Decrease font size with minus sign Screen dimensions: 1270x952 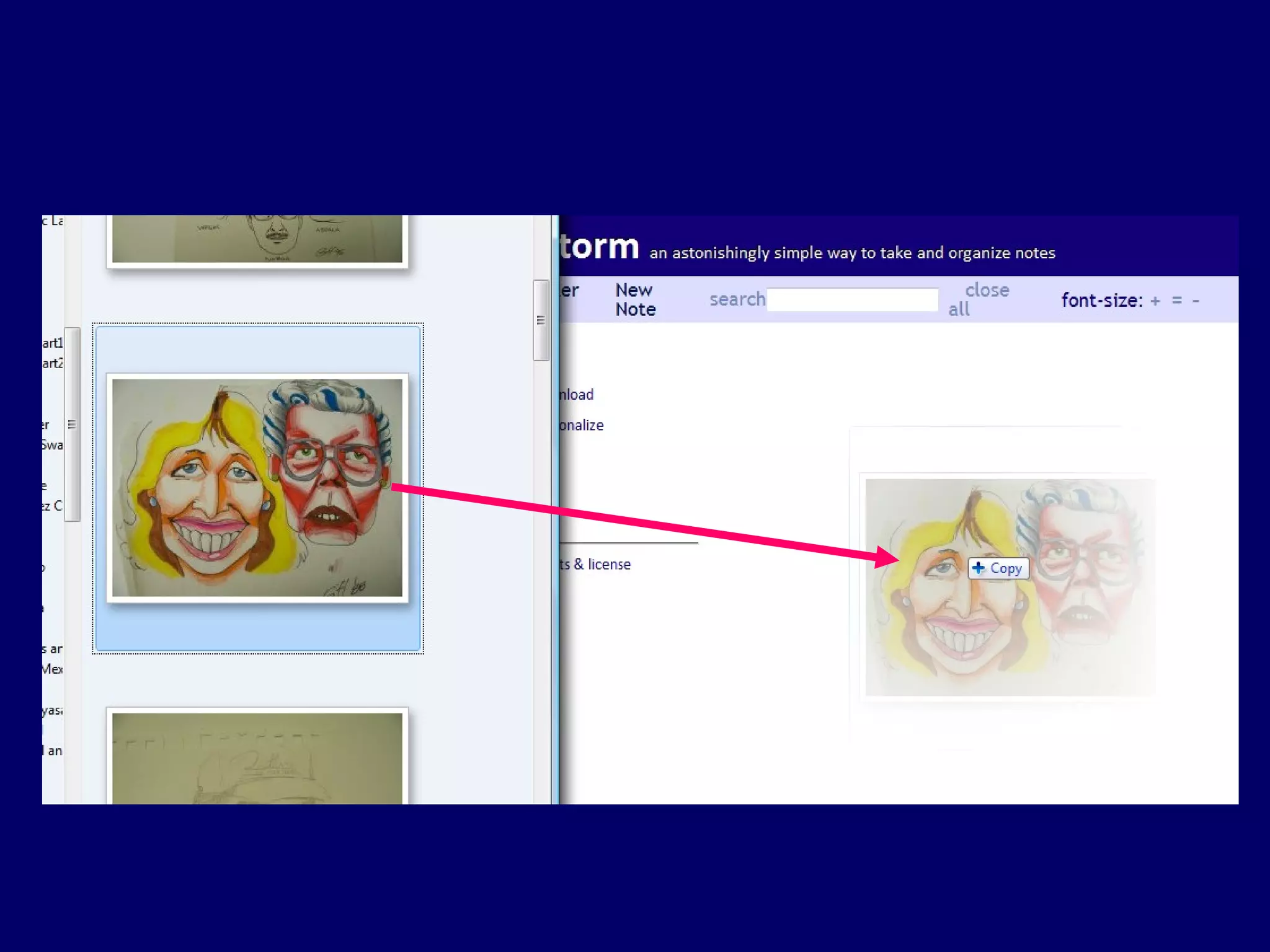pyautogui.click(x=1196, y=301)
